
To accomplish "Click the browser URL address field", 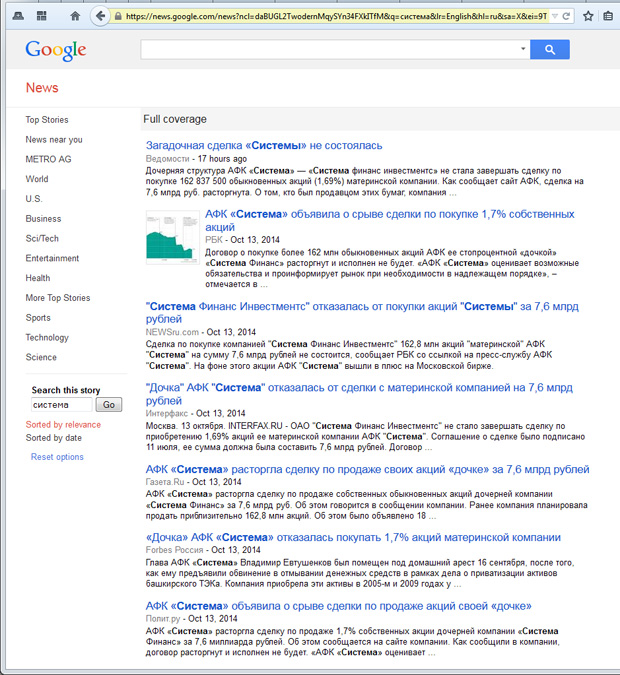I will pos(336,16).
